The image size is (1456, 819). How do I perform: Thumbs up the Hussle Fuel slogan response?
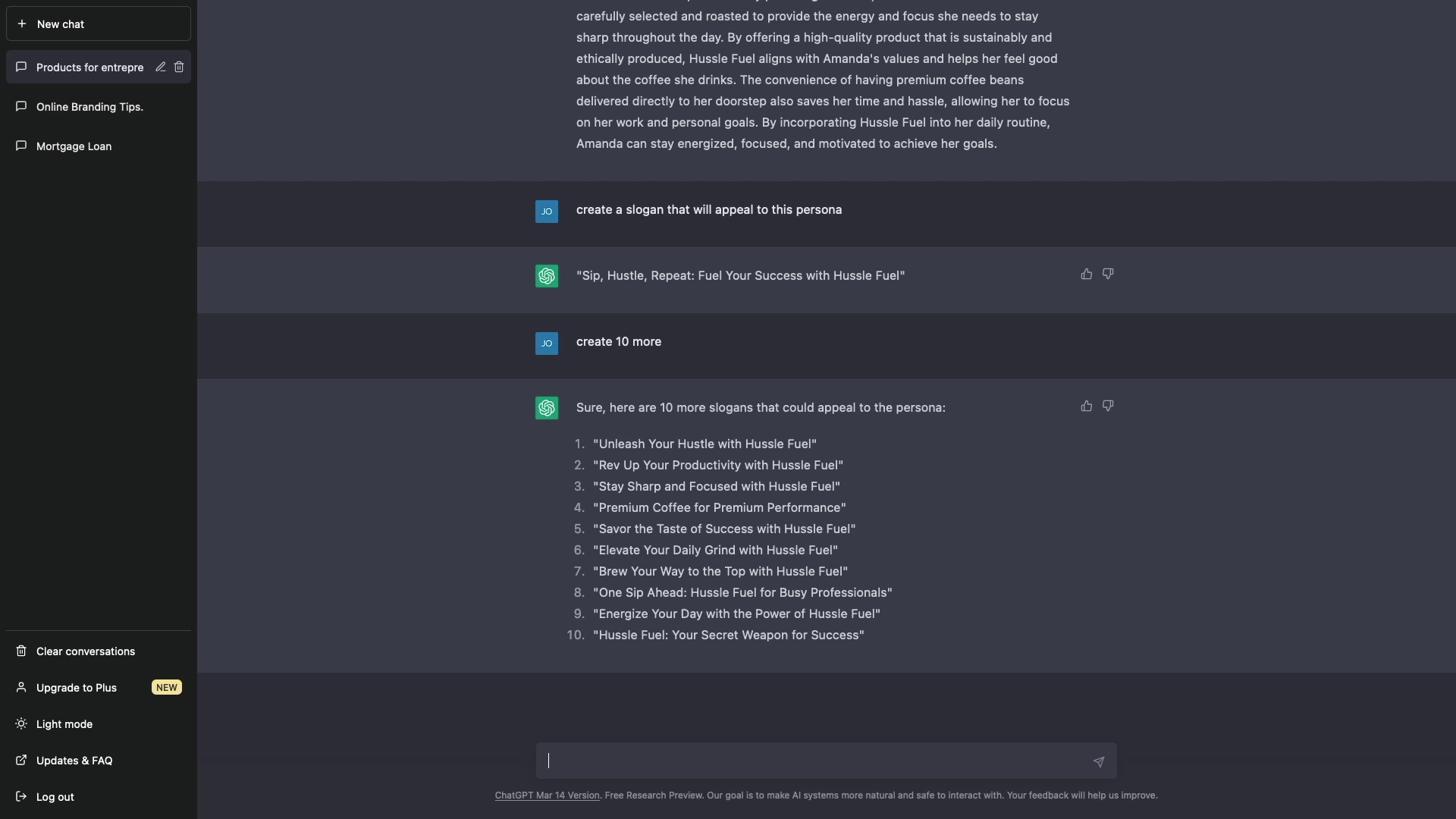tap(1087, 273)
